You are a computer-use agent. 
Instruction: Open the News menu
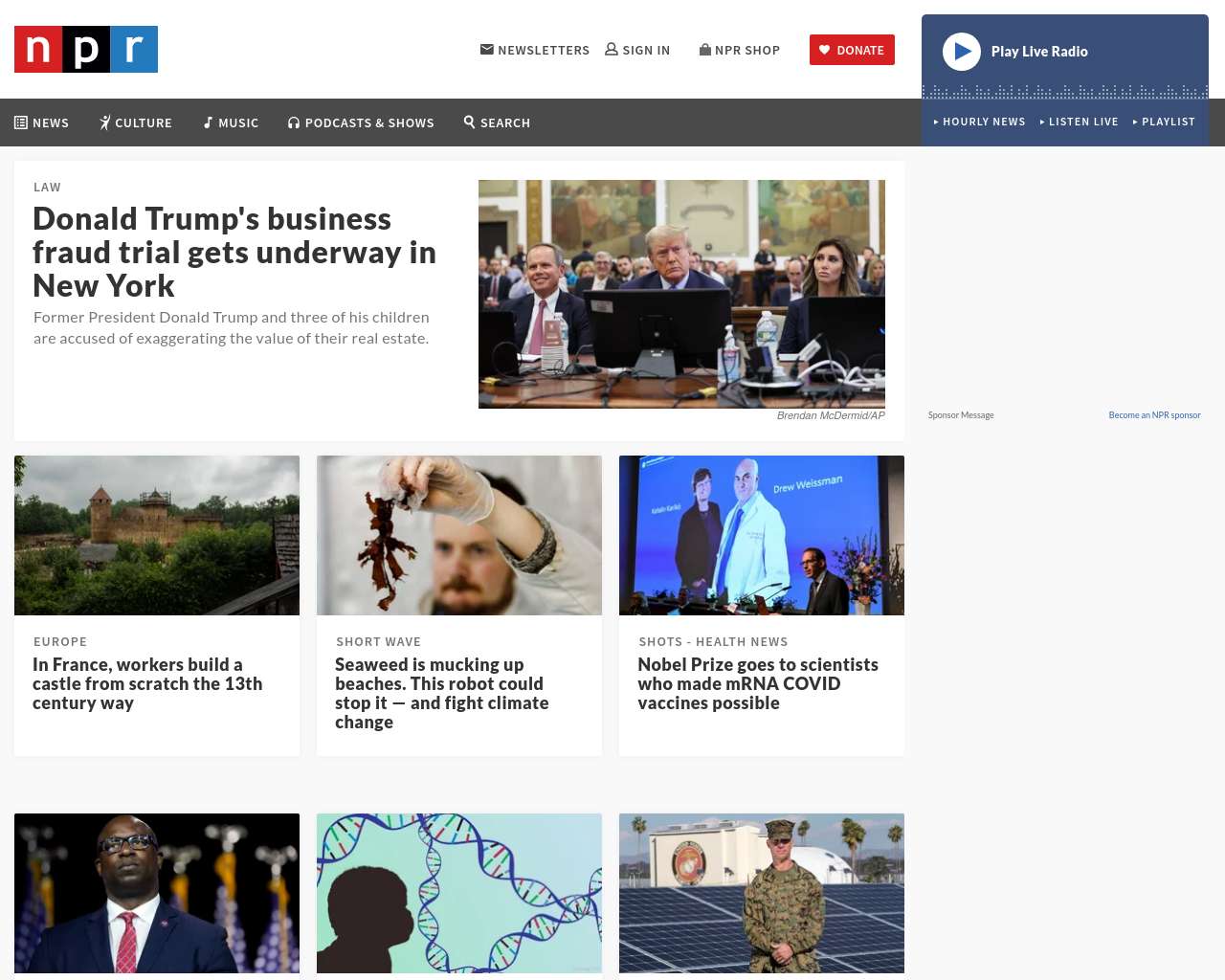pyautogui.click(x=41, y=122)
